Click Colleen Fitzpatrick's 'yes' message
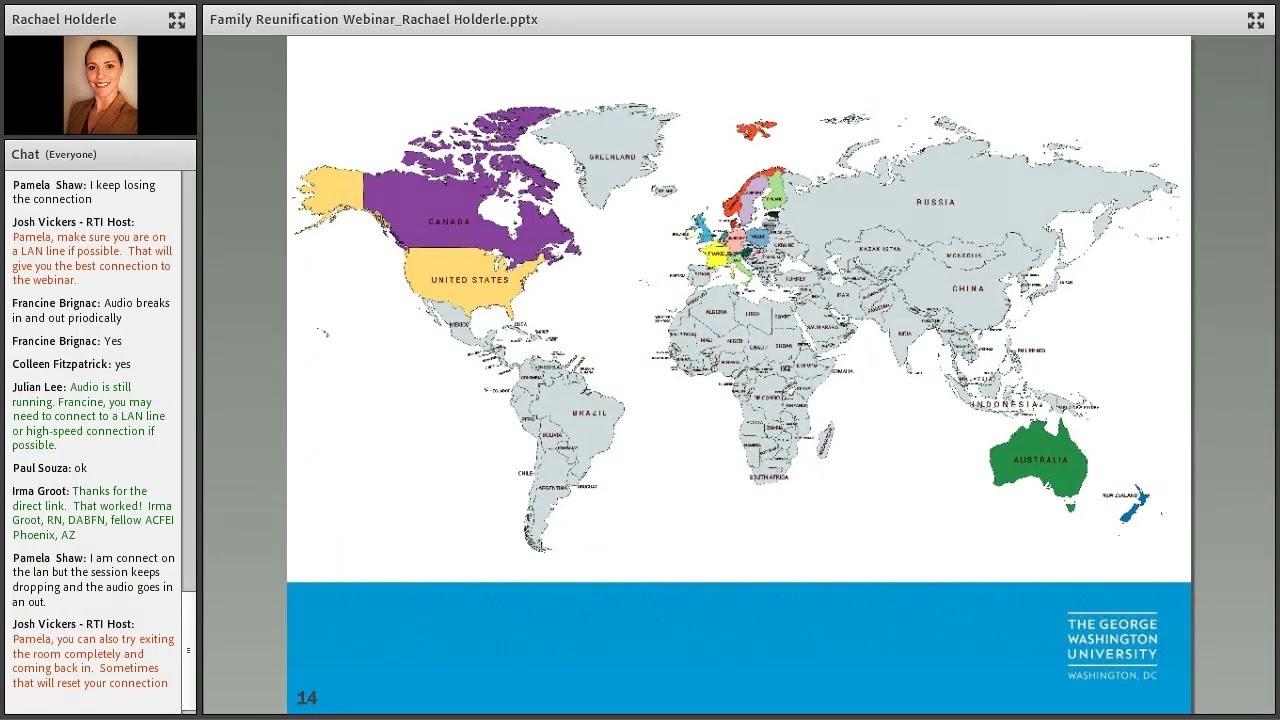Viewport: 1280px width, 720px height. point(71,364)
